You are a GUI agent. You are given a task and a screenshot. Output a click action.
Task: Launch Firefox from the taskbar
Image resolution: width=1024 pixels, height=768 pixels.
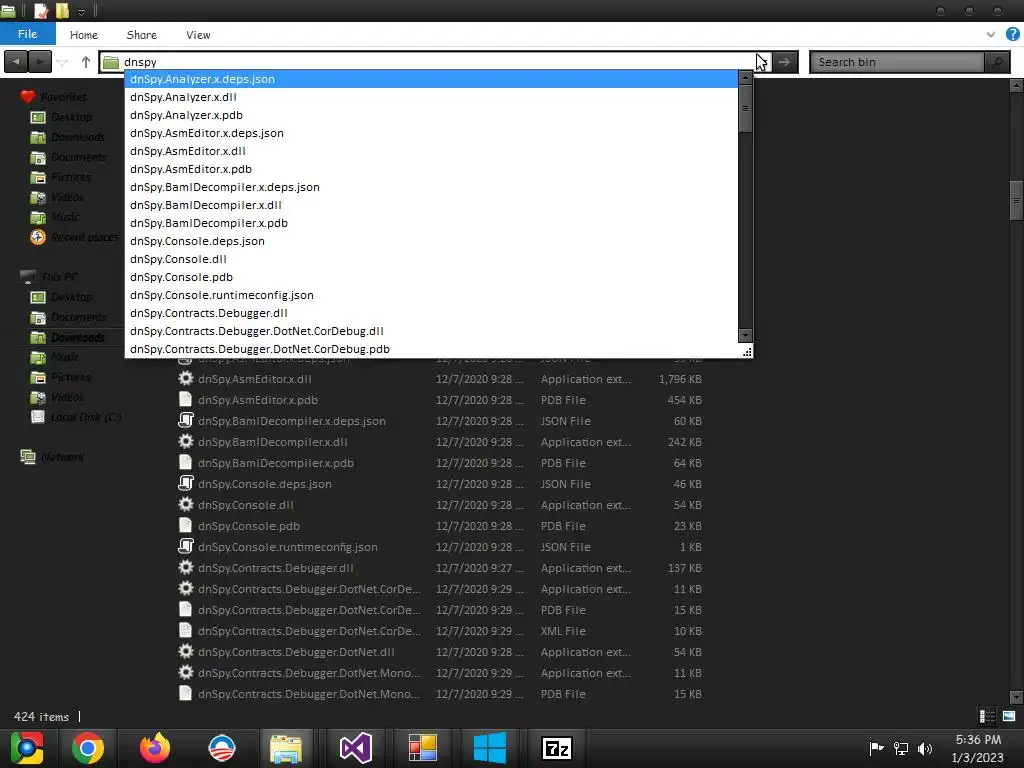[155, 748]
